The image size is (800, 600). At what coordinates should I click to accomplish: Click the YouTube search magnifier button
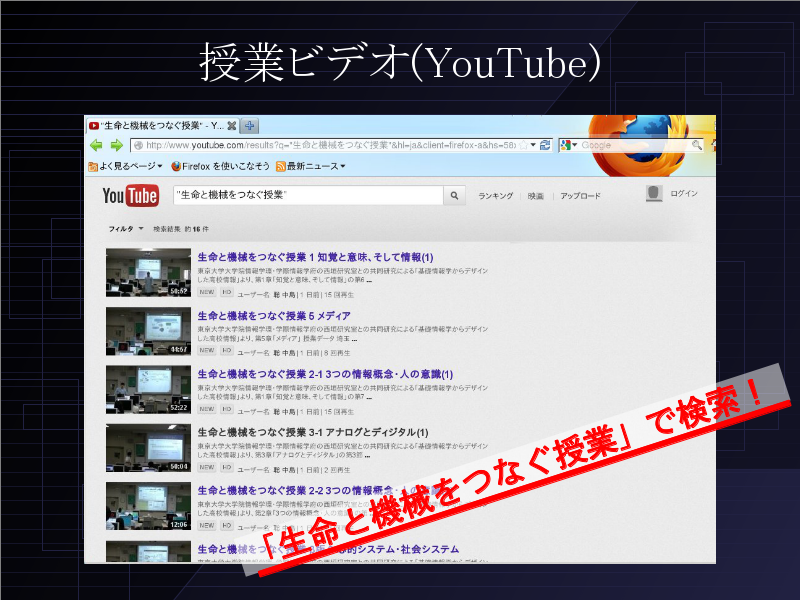click(x=455, y=196)
